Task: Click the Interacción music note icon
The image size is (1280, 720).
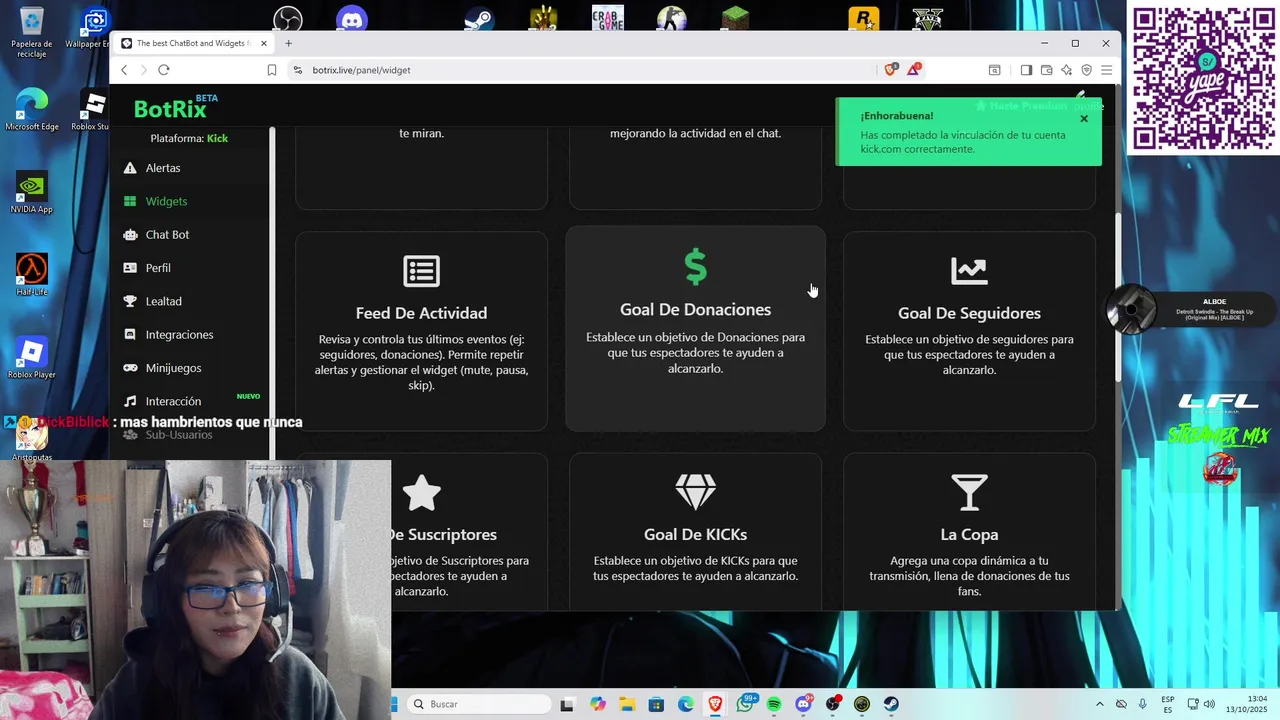Action: 130,401
